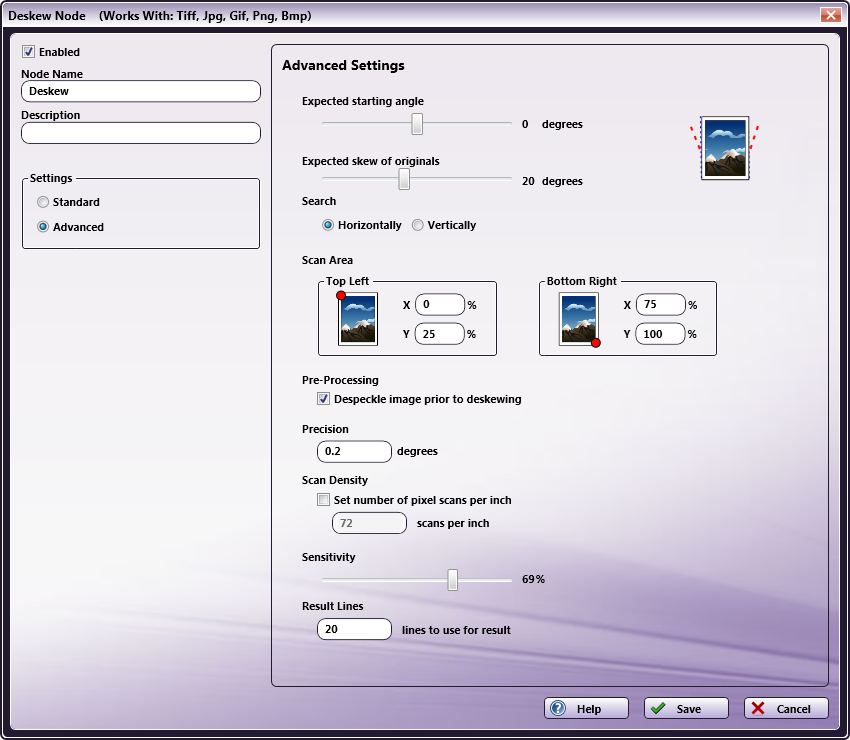Viewport: 850px width, 740px height.
Task: Click 'lines to use for result' text
Action: [456, 630]
